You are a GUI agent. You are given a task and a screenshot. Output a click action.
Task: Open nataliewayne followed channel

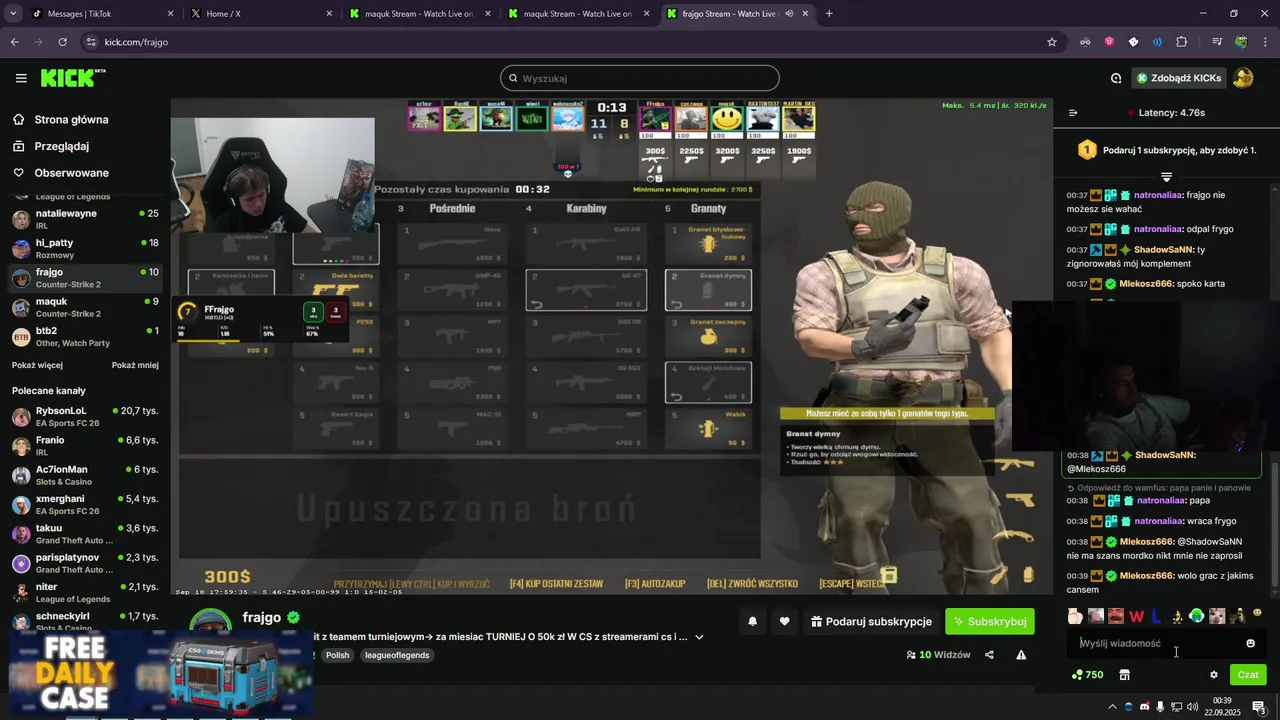[x=85, y=219]
